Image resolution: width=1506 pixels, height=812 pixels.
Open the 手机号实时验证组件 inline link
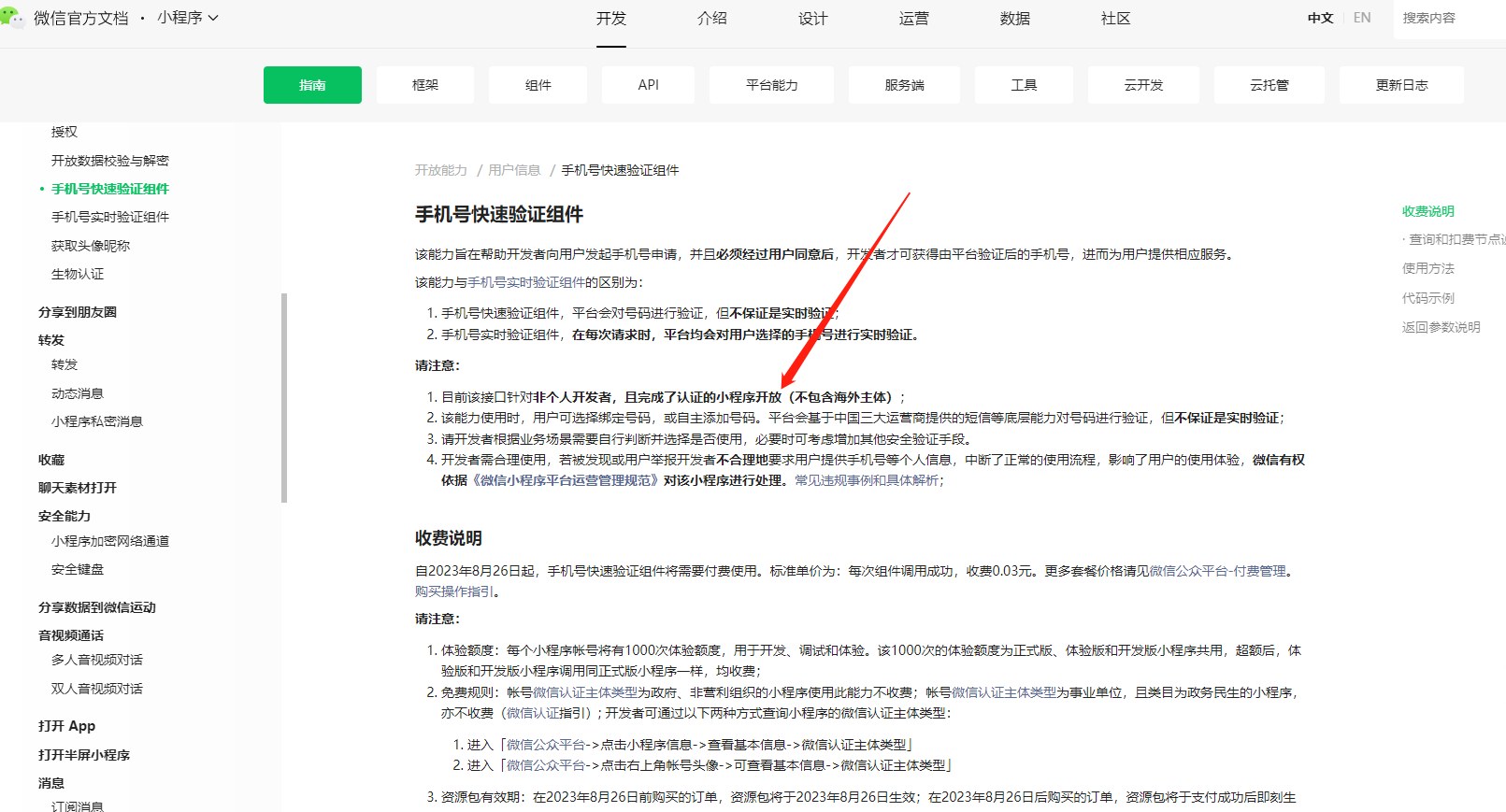pyautogui.click(x=526, y=282)
